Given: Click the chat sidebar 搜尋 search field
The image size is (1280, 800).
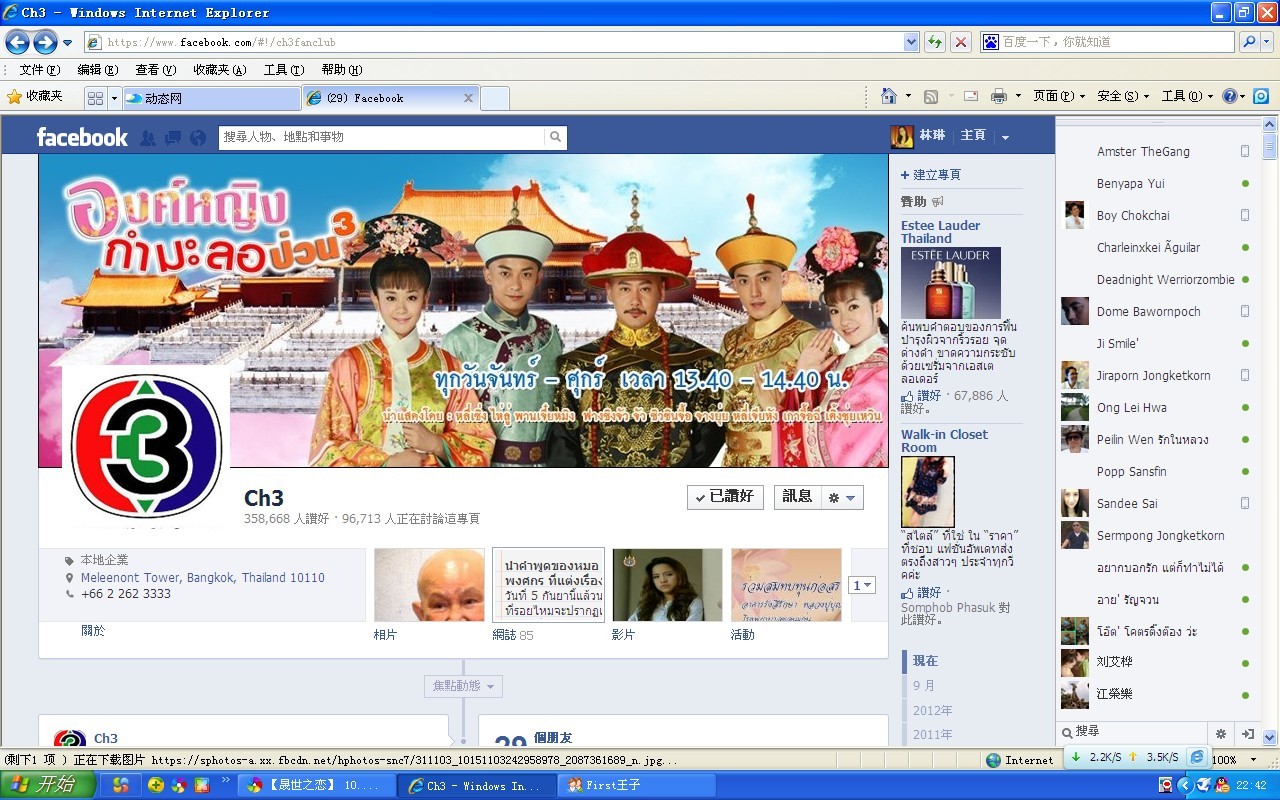Looking at the screenshot, I should coord(1132,732).
